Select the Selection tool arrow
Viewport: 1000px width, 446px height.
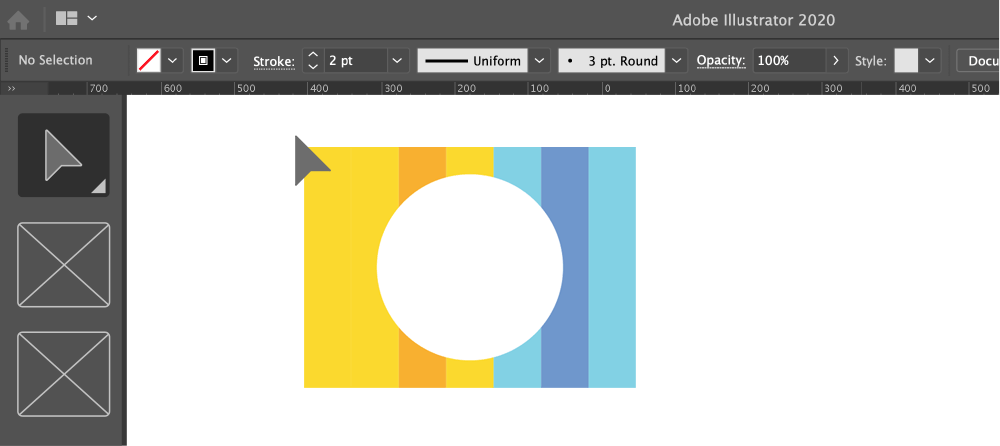(63, 155)
